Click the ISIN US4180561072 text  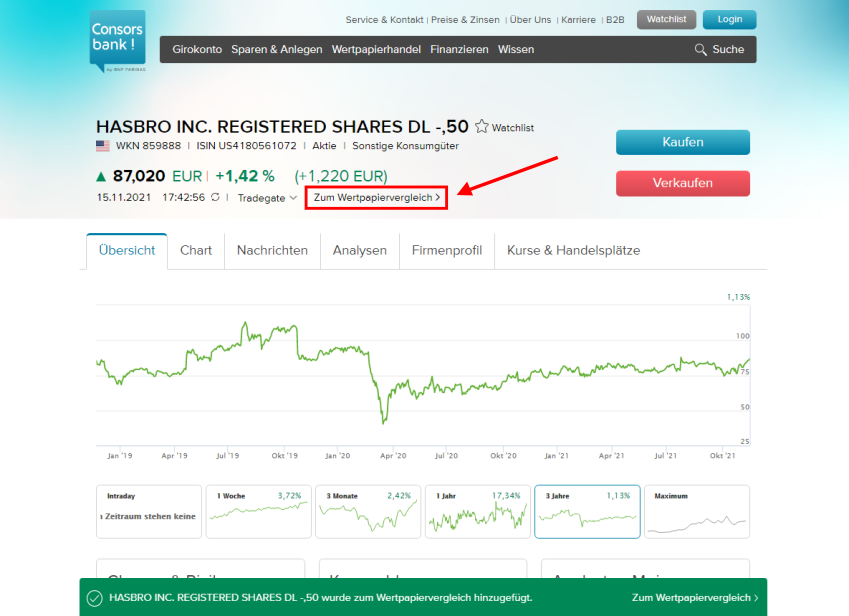click(246, 146)
